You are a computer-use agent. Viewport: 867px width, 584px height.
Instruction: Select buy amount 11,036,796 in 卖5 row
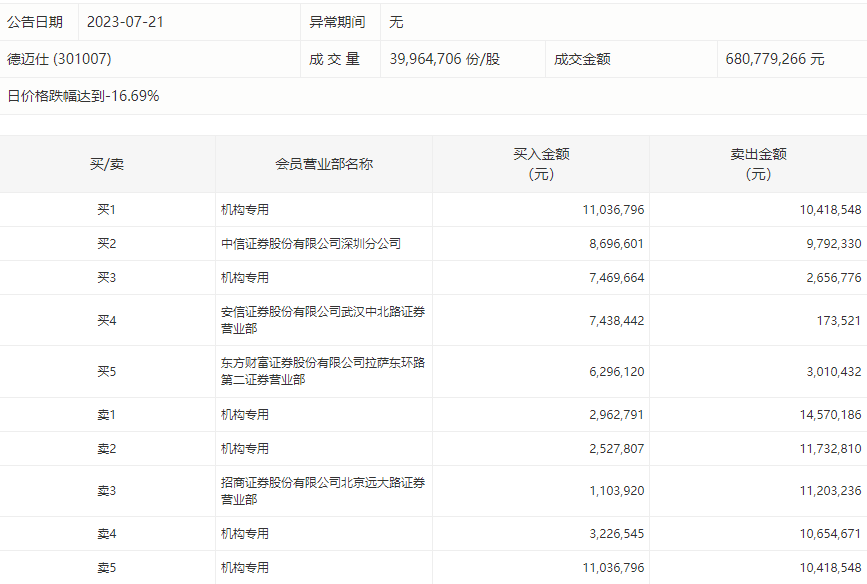coord(613,568)
